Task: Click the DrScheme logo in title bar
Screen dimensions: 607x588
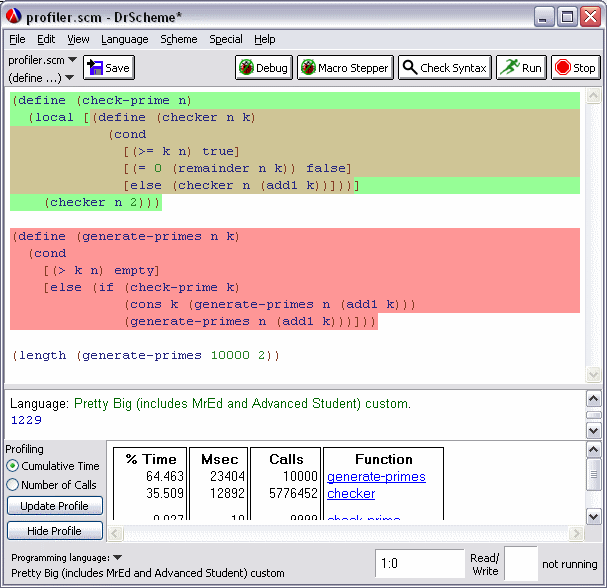Action: (14, 16)
